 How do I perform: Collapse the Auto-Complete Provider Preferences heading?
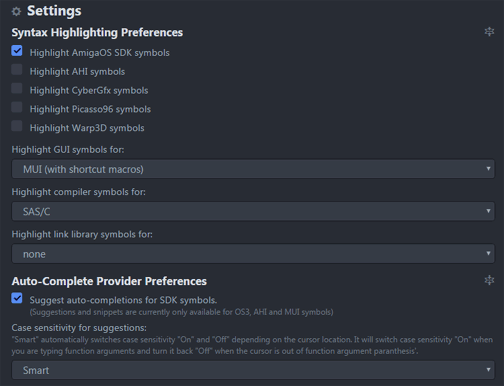109,281
